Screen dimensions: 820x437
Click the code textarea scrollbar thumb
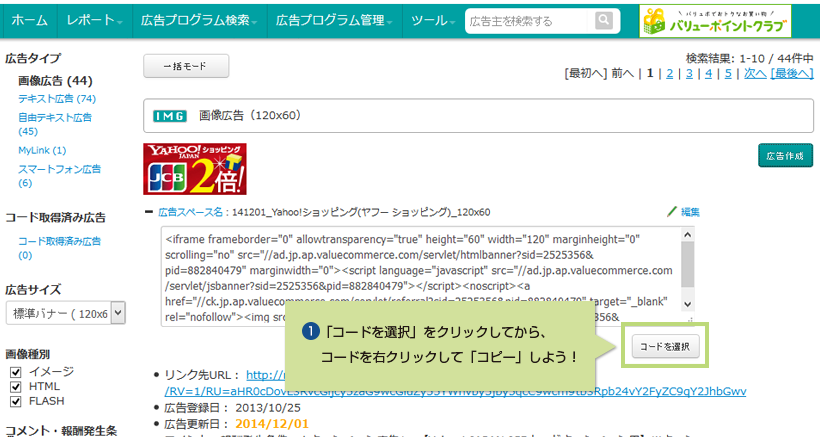click(x=688, y=264)
